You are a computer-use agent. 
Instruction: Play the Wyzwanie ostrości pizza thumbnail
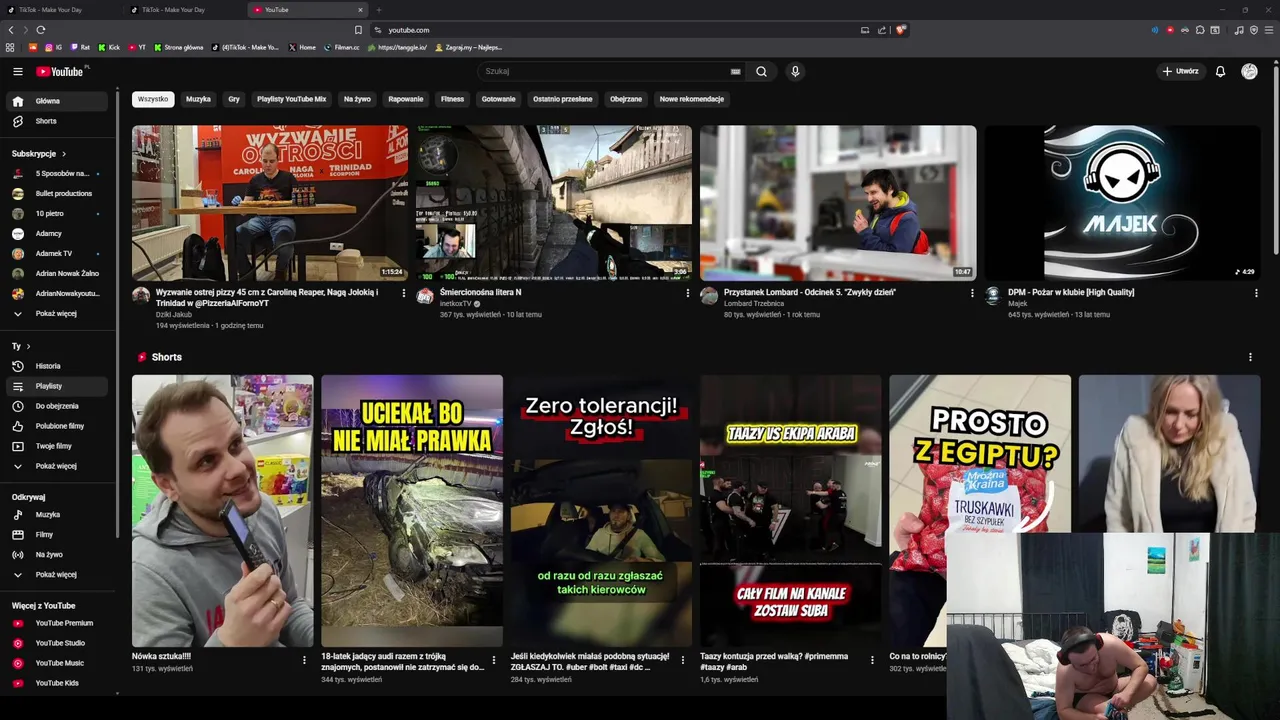pos(270,203)
